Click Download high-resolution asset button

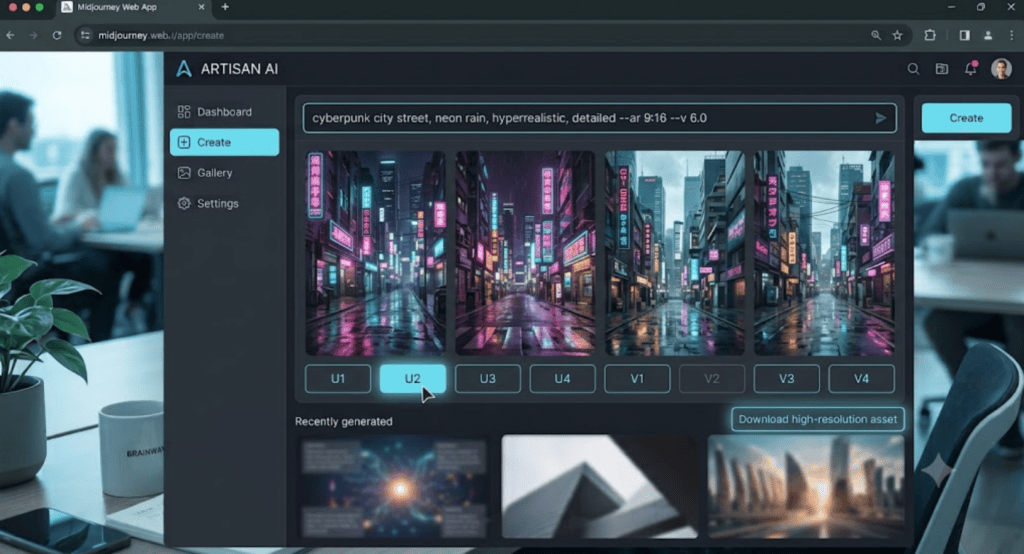(818, 419)
